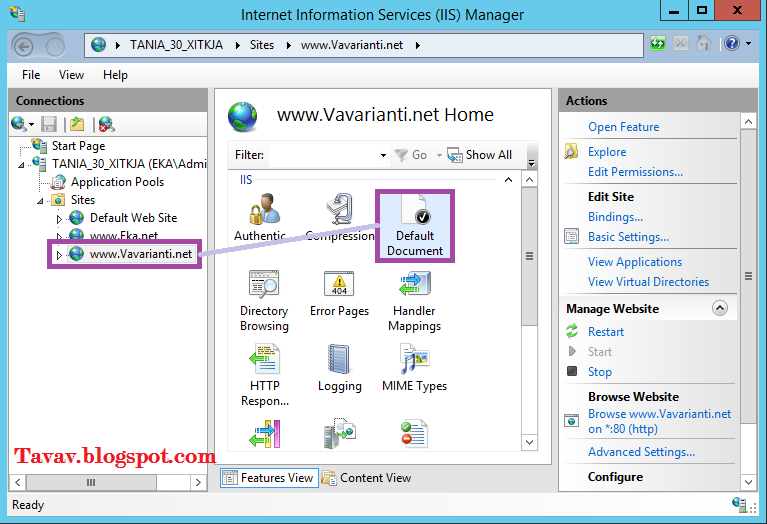The width and height of the screenshot is (767, 524).
Task: Click the feature view layout options arrow
Action: pos(531,163)
